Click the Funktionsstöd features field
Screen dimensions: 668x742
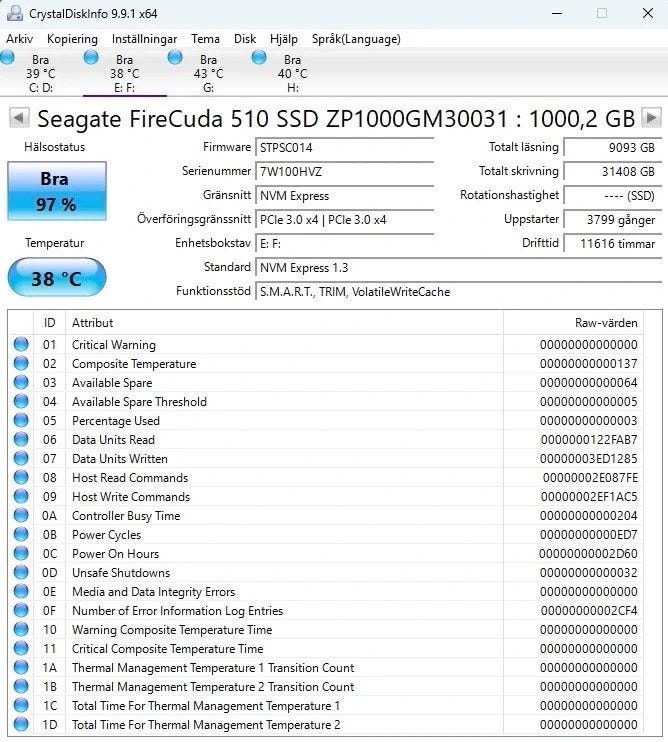(x=458, y=292)
